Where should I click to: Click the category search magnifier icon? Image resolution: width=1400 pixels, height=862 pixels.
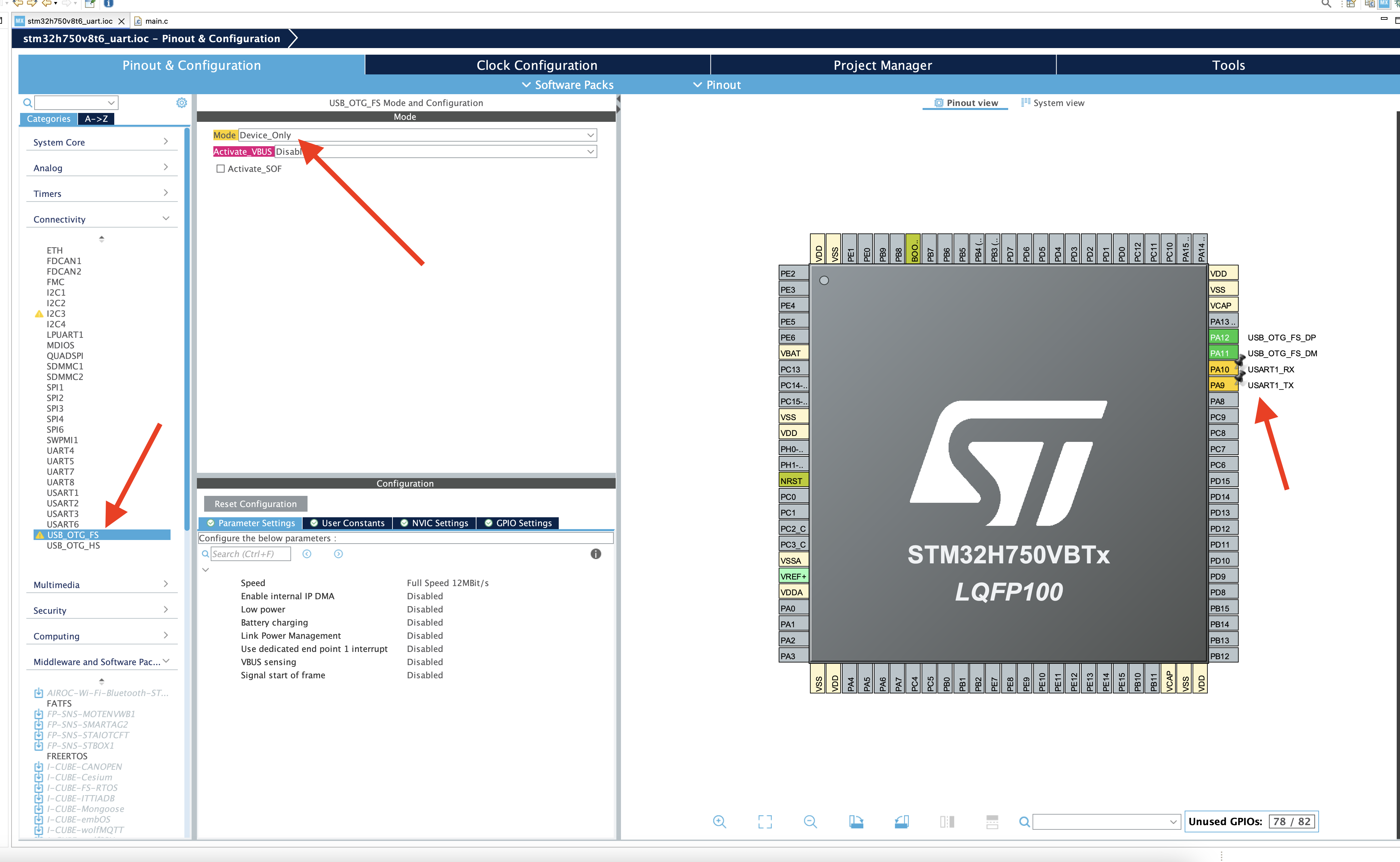(x=27, y=103)
